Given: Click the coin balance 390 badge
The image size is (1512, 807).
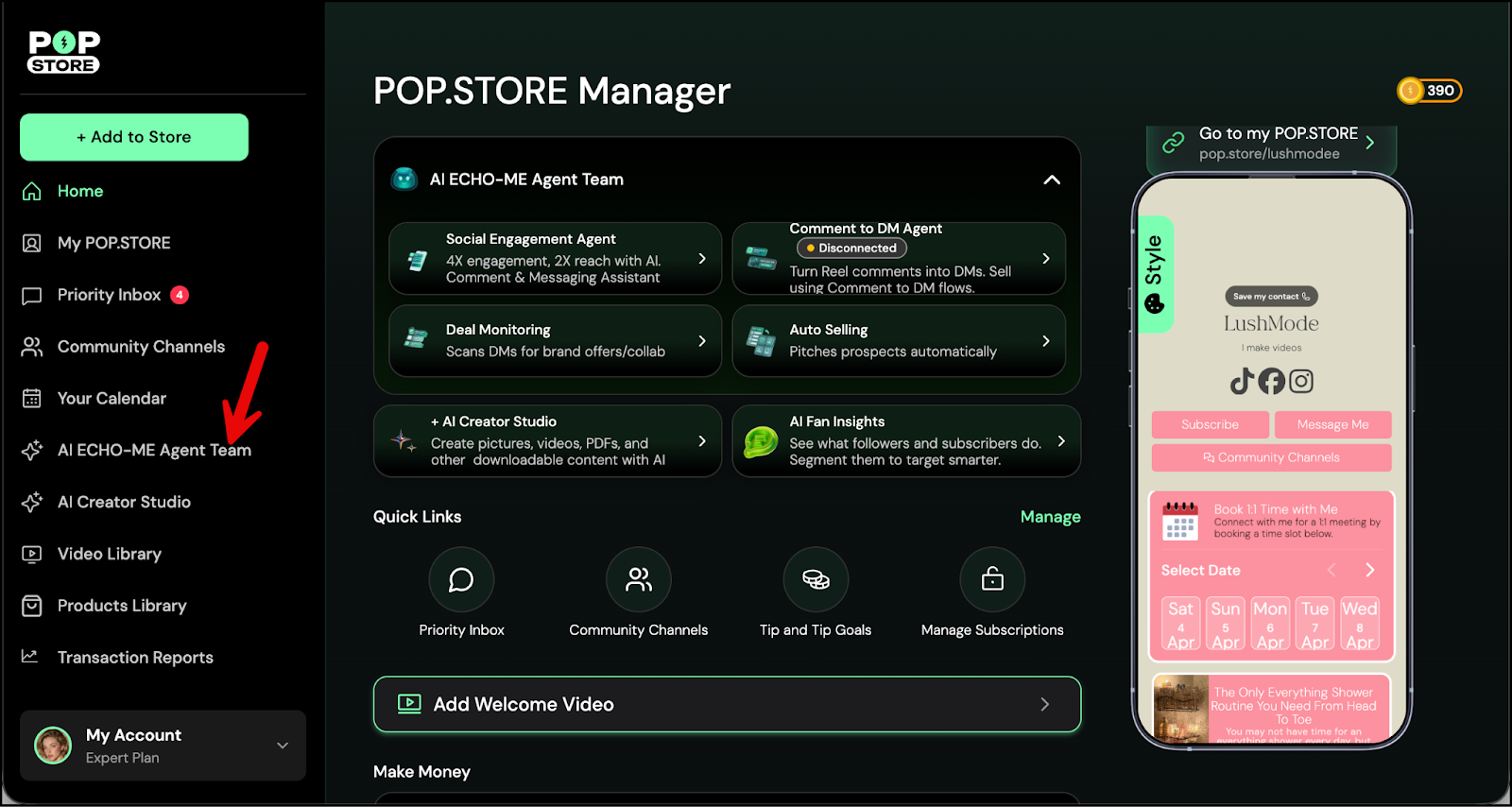Looking at the screenshot, I should coord(1430,91).
